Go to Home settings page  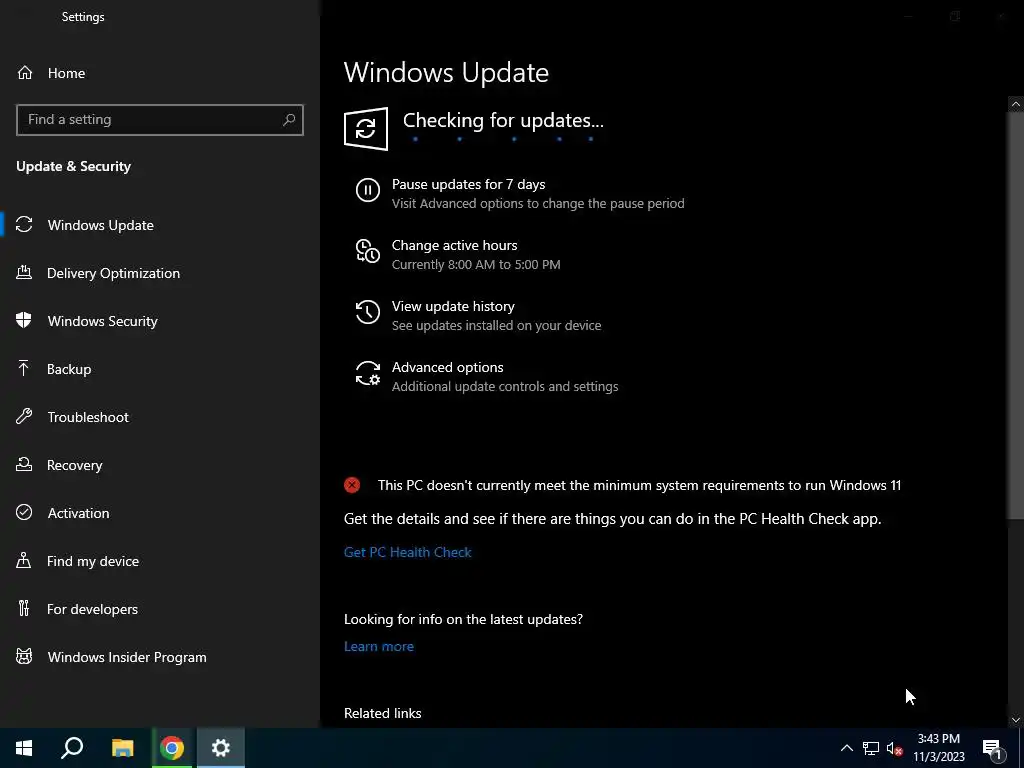coord(160,73)
